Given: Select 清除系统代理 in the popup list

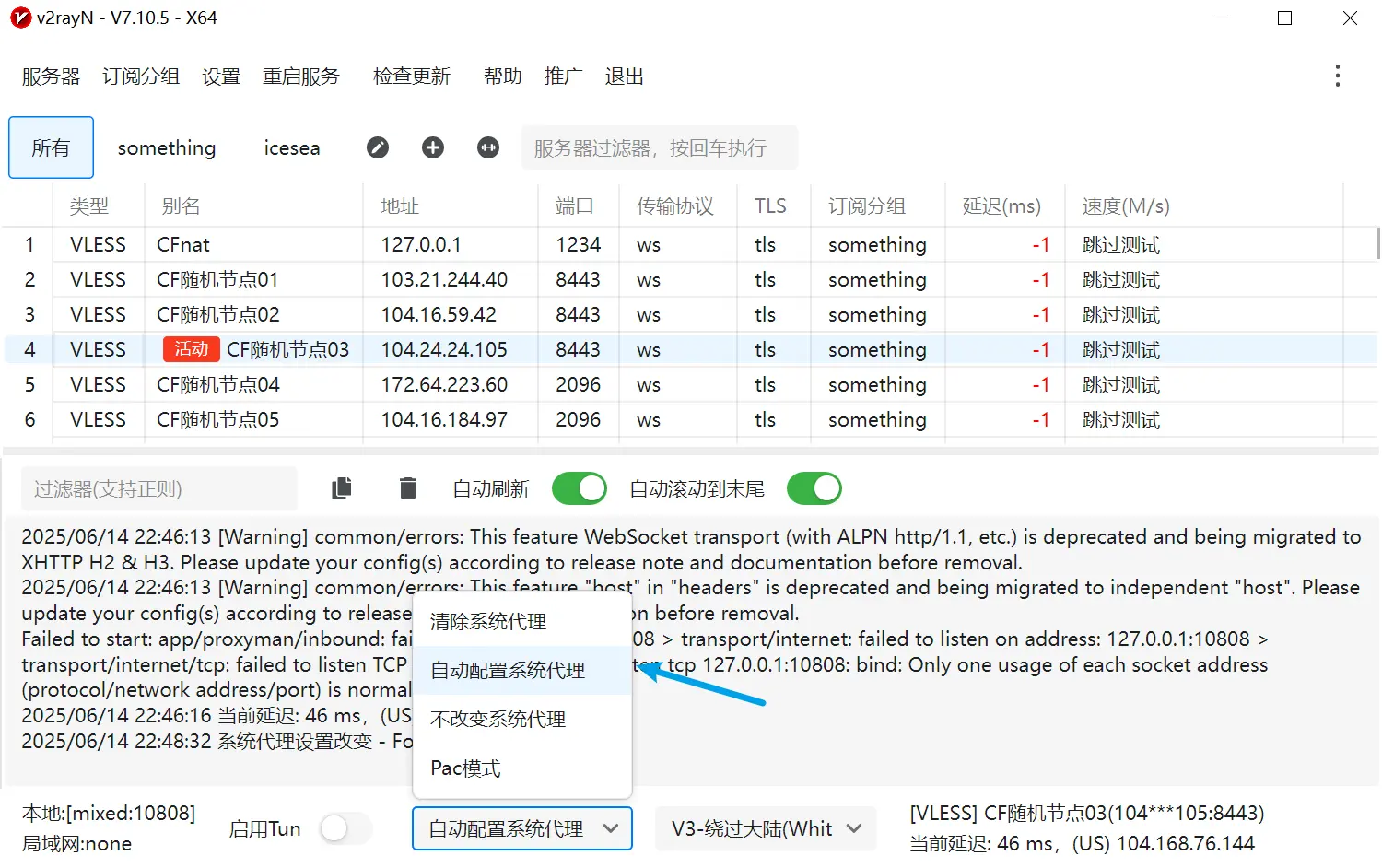Looking at the screenshot, I should click(522, 622).
